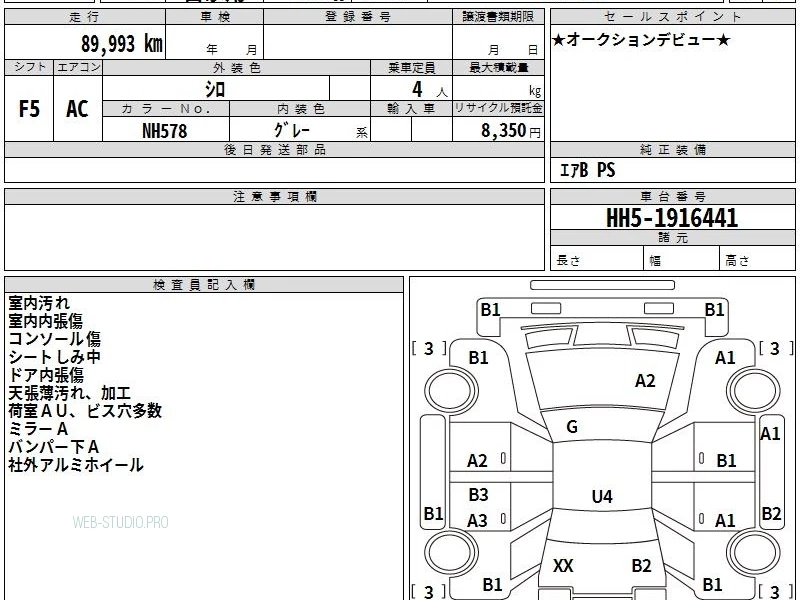Click the セールスポイント header

(672, 17)
